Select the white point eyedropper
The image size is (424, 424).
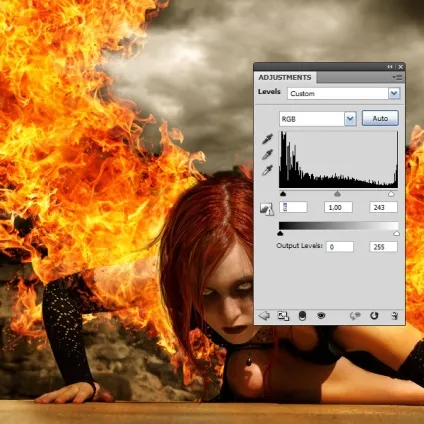(x=267, y=170)
